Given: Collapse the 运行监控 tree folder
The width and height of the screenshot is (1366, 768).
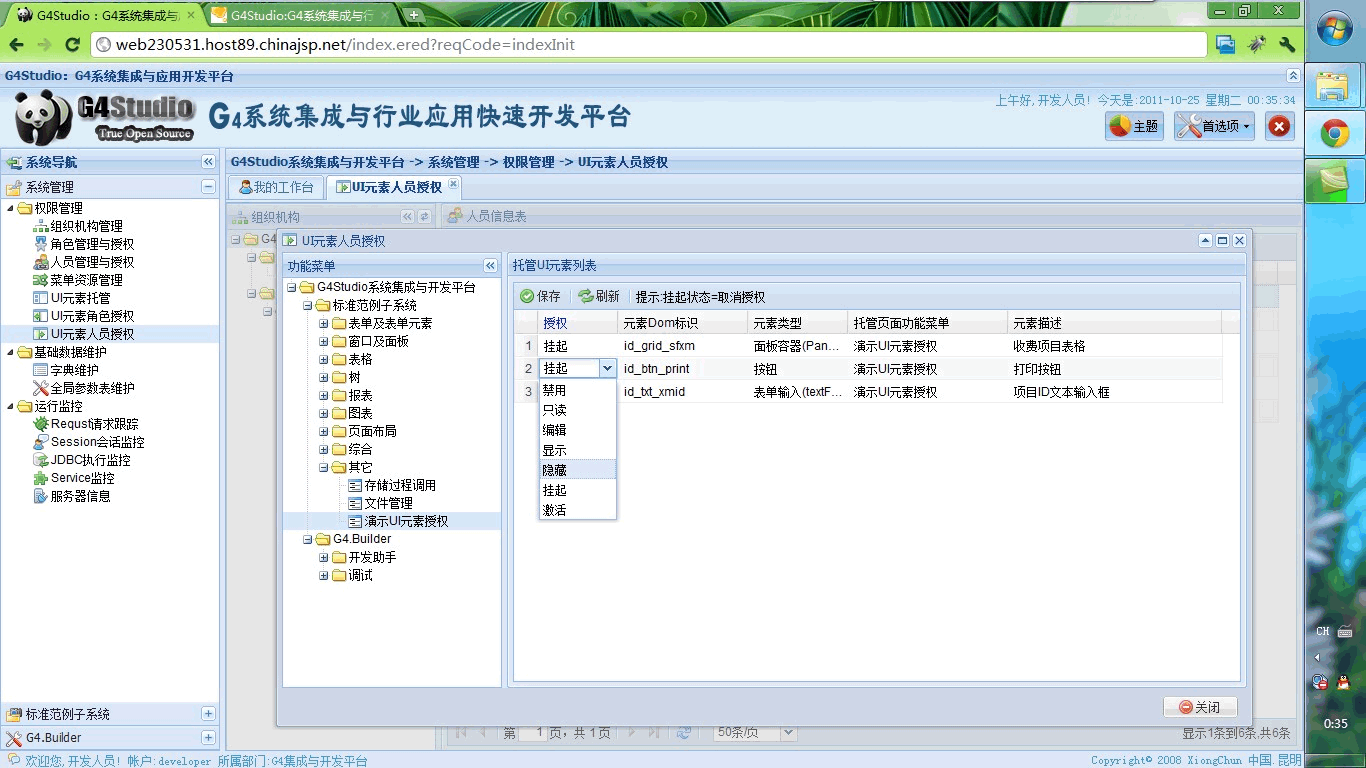Looking at the screenshot, I should pos(10,406).
